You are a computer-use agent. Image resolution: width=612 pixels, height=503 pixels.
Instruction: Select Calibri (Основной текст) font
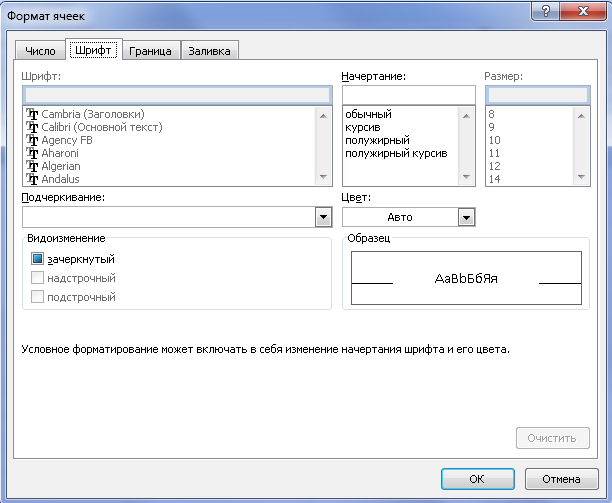(x=101, y=127)
